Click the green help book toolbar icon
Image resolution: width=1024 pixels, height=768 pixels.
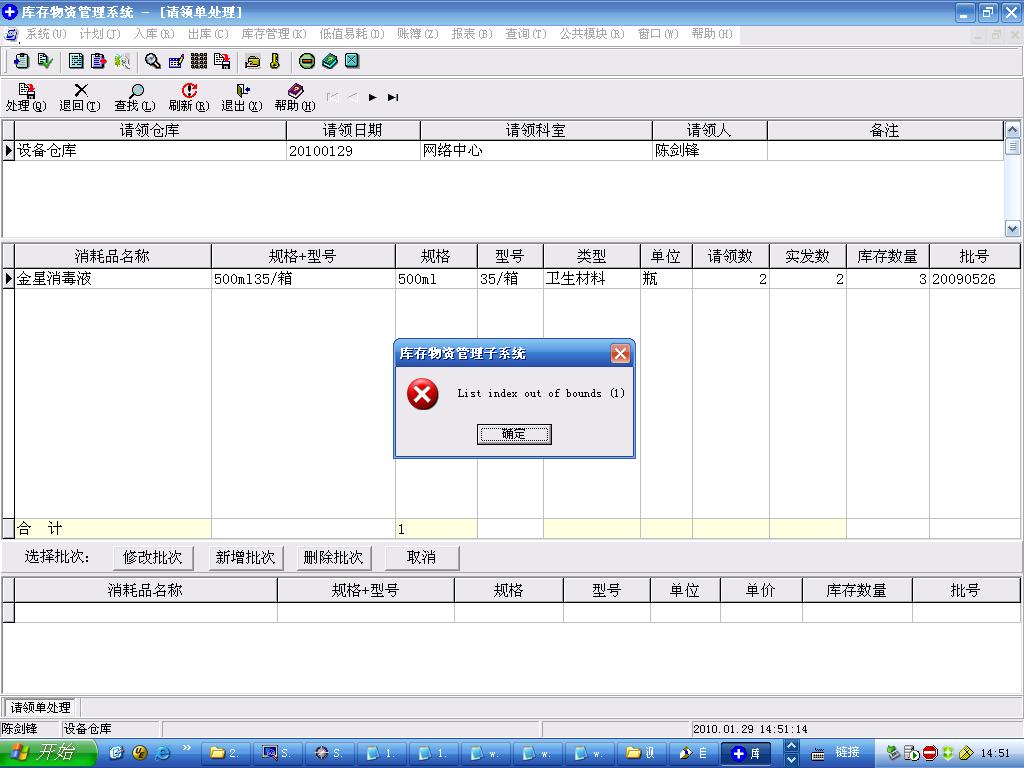[x=330, y=61]
